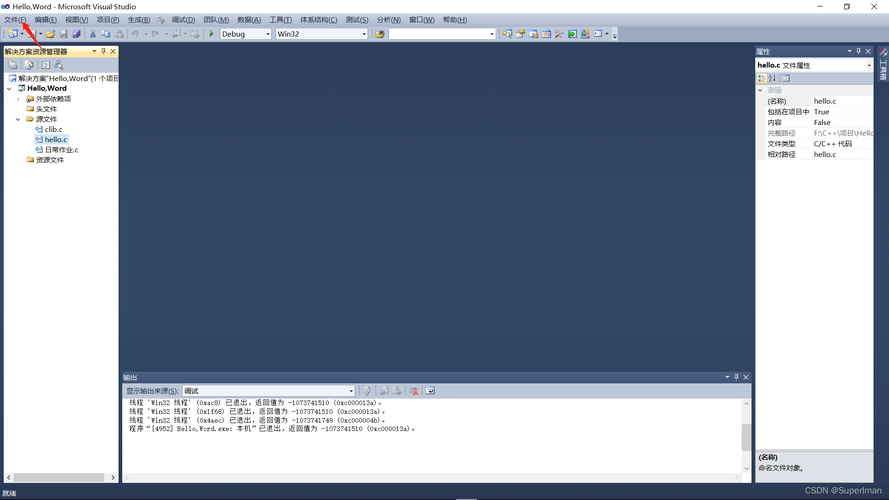Open the 调试(D) menu
This screenshot has width=889, height=500.
tap(183, 20)
